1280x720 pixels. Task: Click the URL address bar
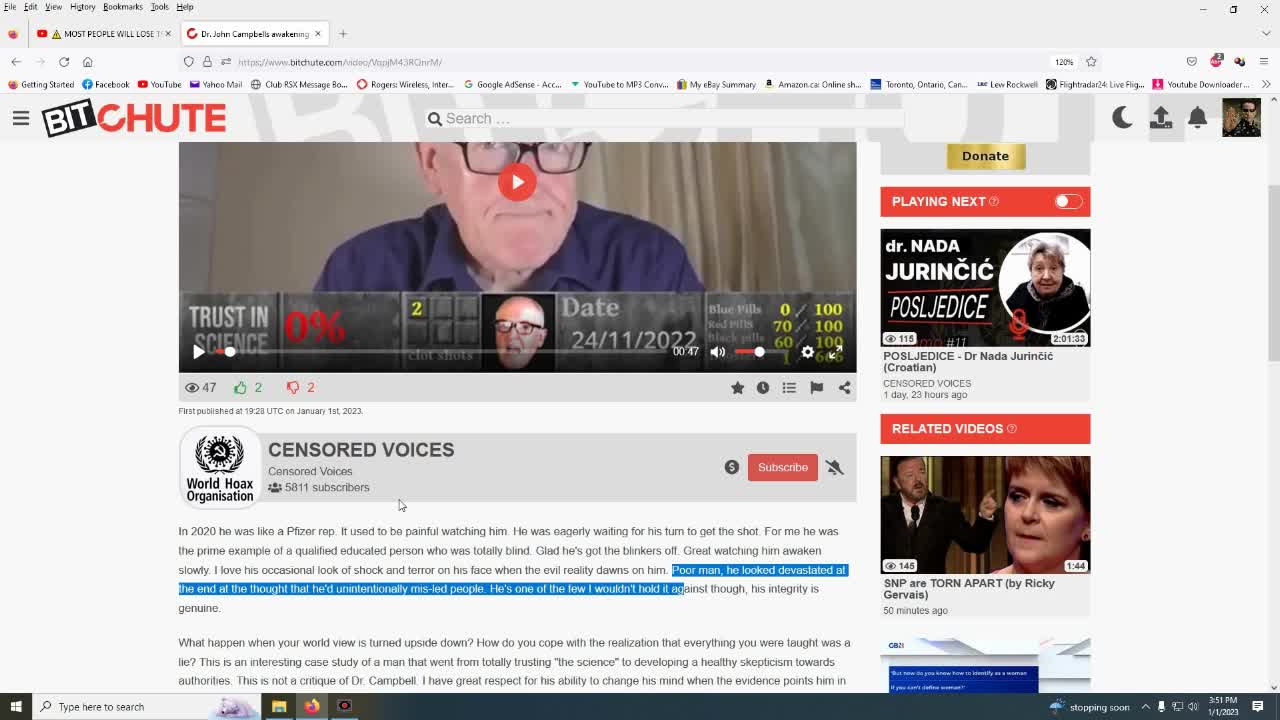coord(640,62)
